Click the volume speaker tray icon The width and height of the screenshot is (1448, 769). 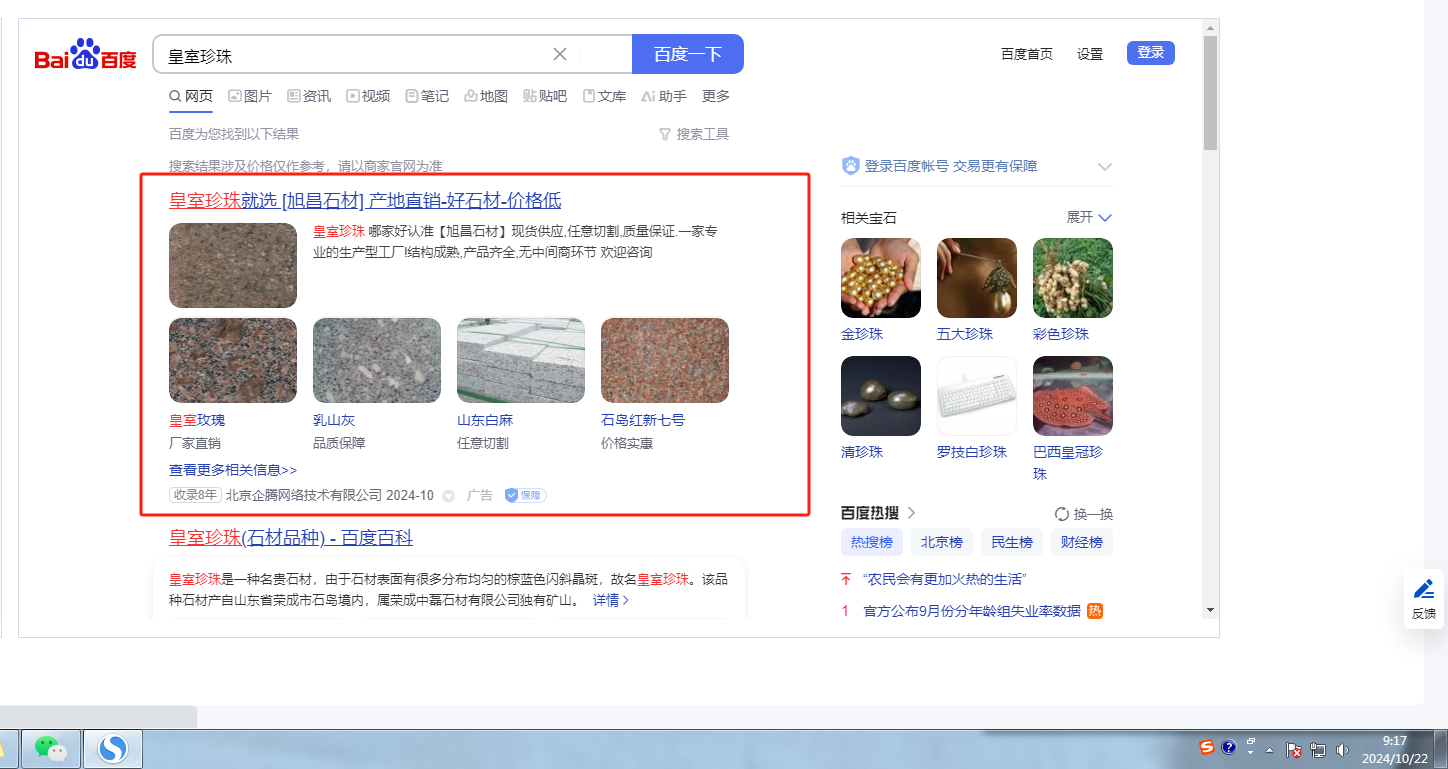[x=1341, y=749]
